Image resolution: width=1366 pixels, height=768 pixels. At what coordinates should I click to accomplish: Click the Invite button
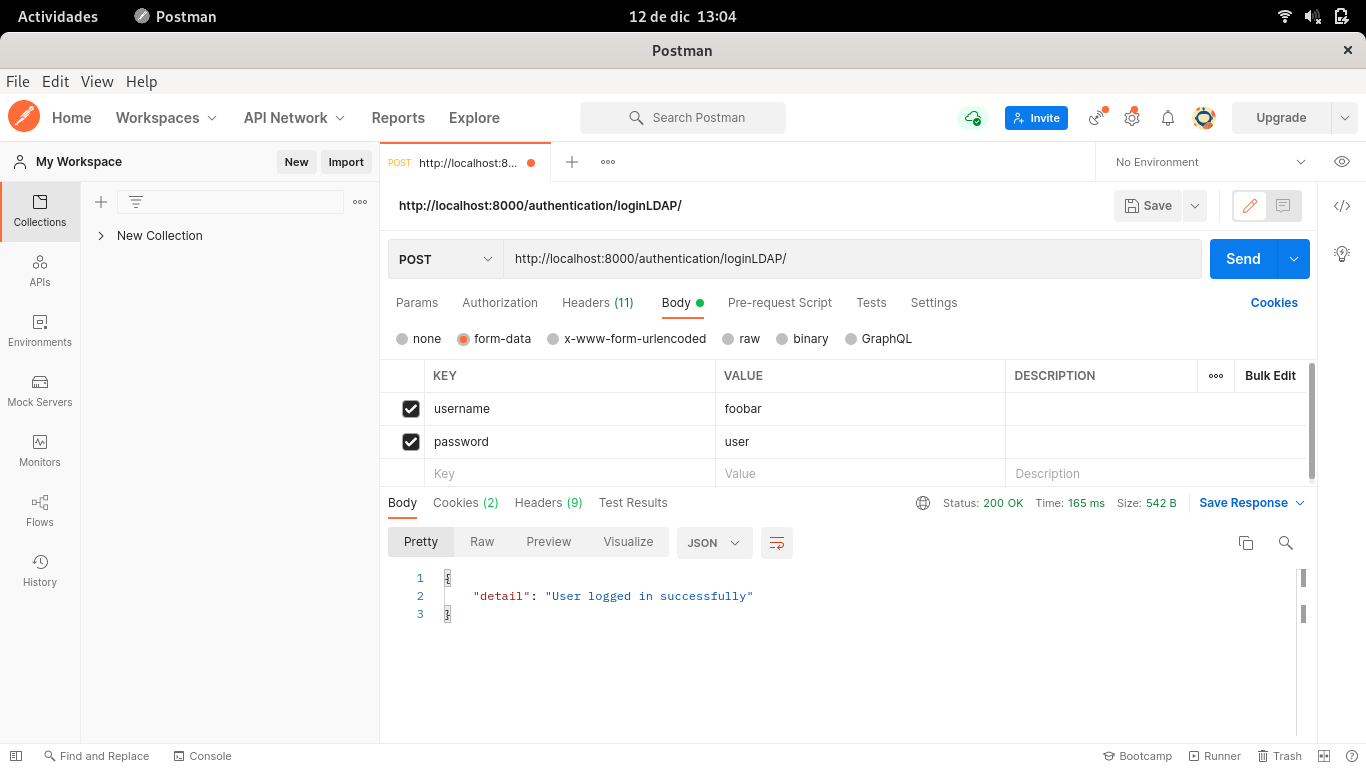(1036, 118)
